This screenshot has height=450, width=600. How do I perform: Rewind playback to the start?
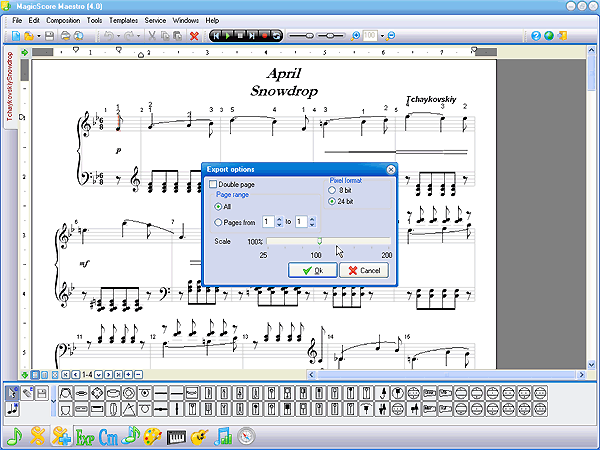(x=216, y=36)
